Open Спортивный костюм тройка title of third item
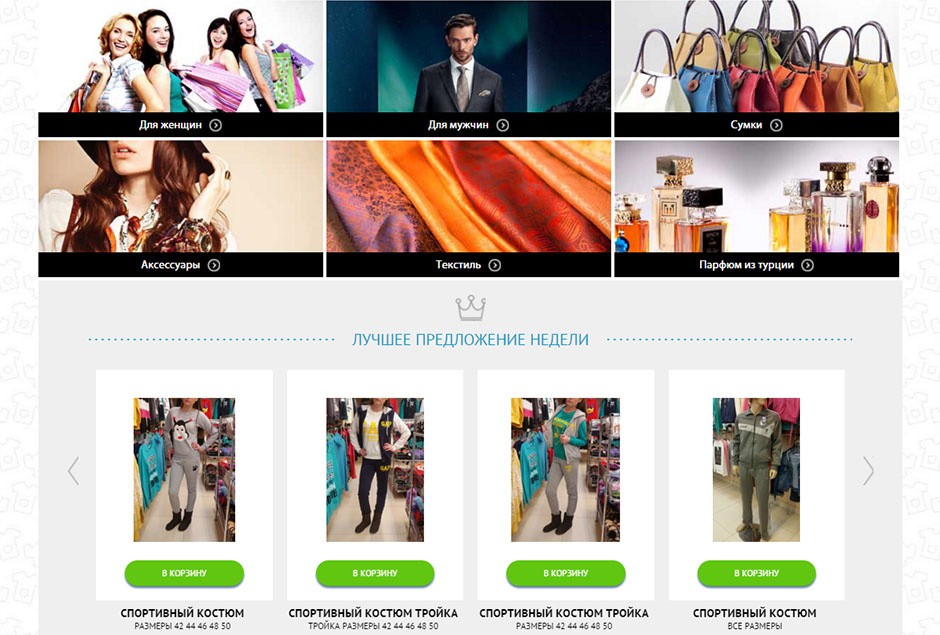Image resolution: width=940 pixels, height=635 pixels. pyautogui.click(x=564, y=613)
